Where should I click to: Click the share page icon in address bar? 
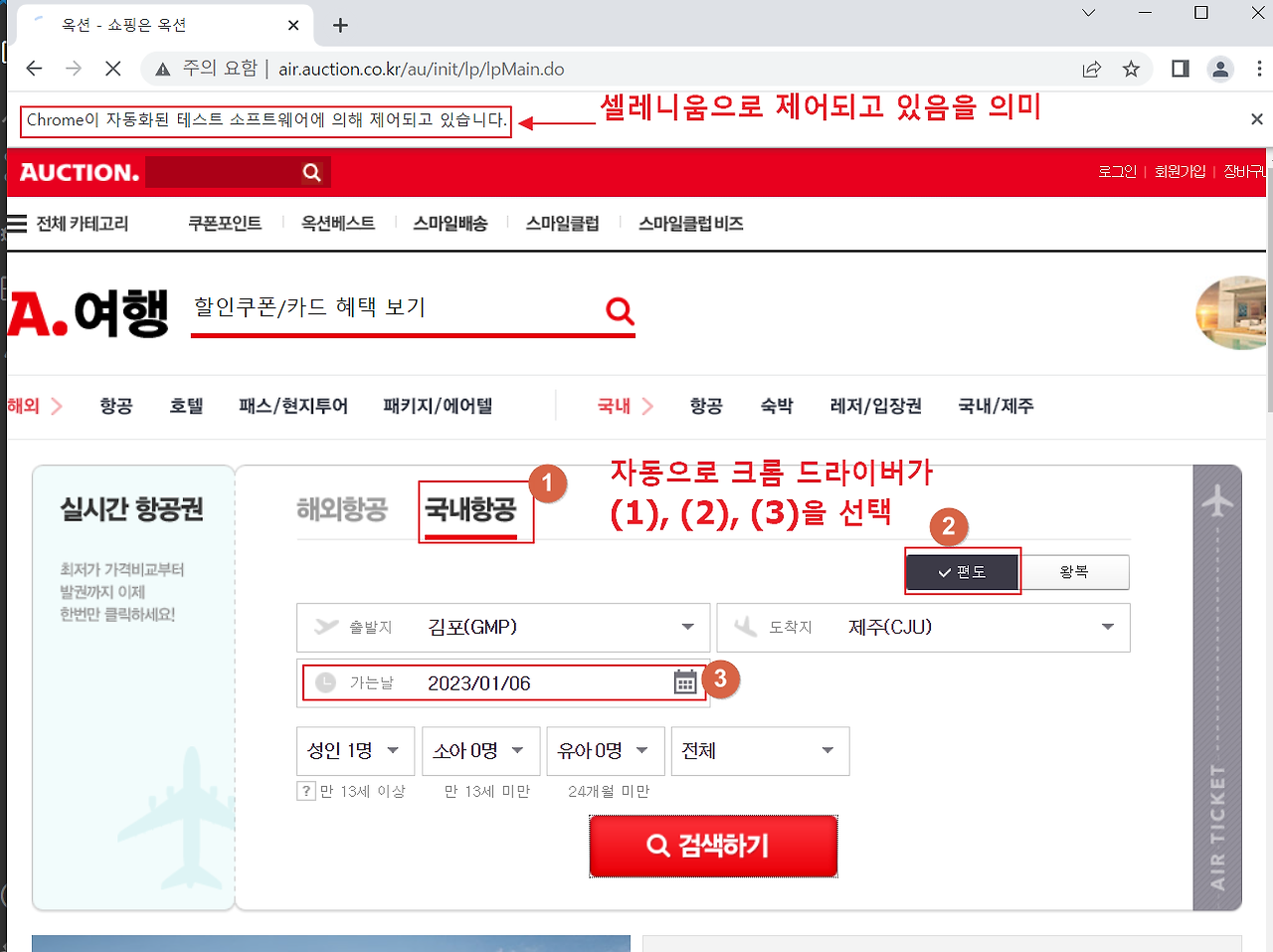[x=1092, y=69]
